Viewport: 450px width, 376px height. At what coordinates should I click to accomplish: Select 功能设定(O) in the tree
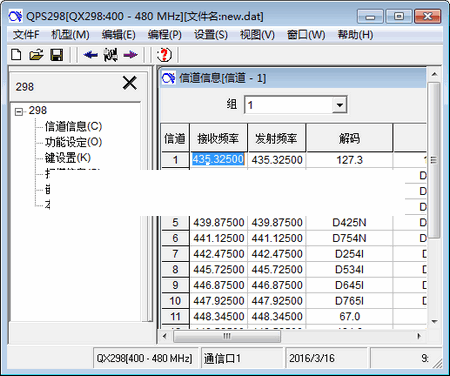coord(73,142)
